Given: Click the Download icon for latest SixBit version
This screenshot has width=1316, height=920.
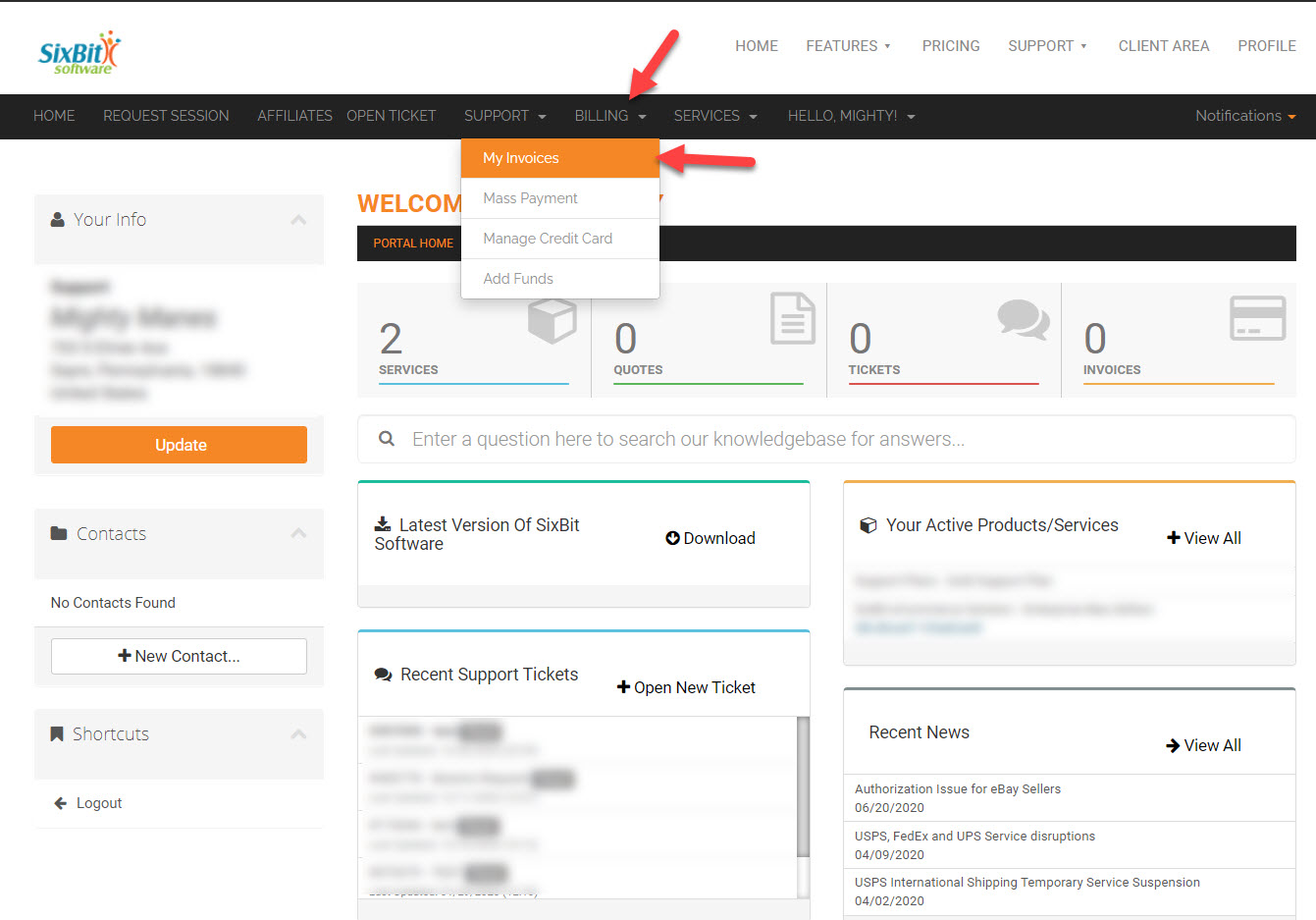Looking at the screenshot, I should [x=673, y=537].
